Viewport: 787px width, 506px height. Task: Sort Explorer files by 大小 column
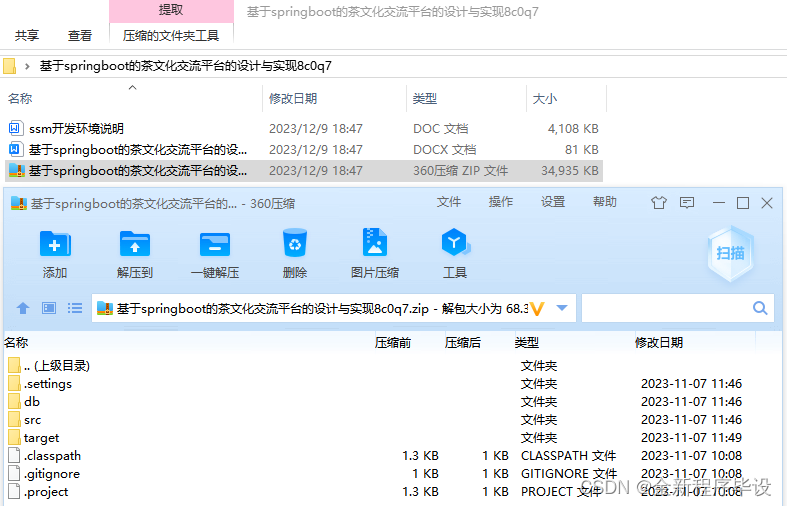[545, 98]
